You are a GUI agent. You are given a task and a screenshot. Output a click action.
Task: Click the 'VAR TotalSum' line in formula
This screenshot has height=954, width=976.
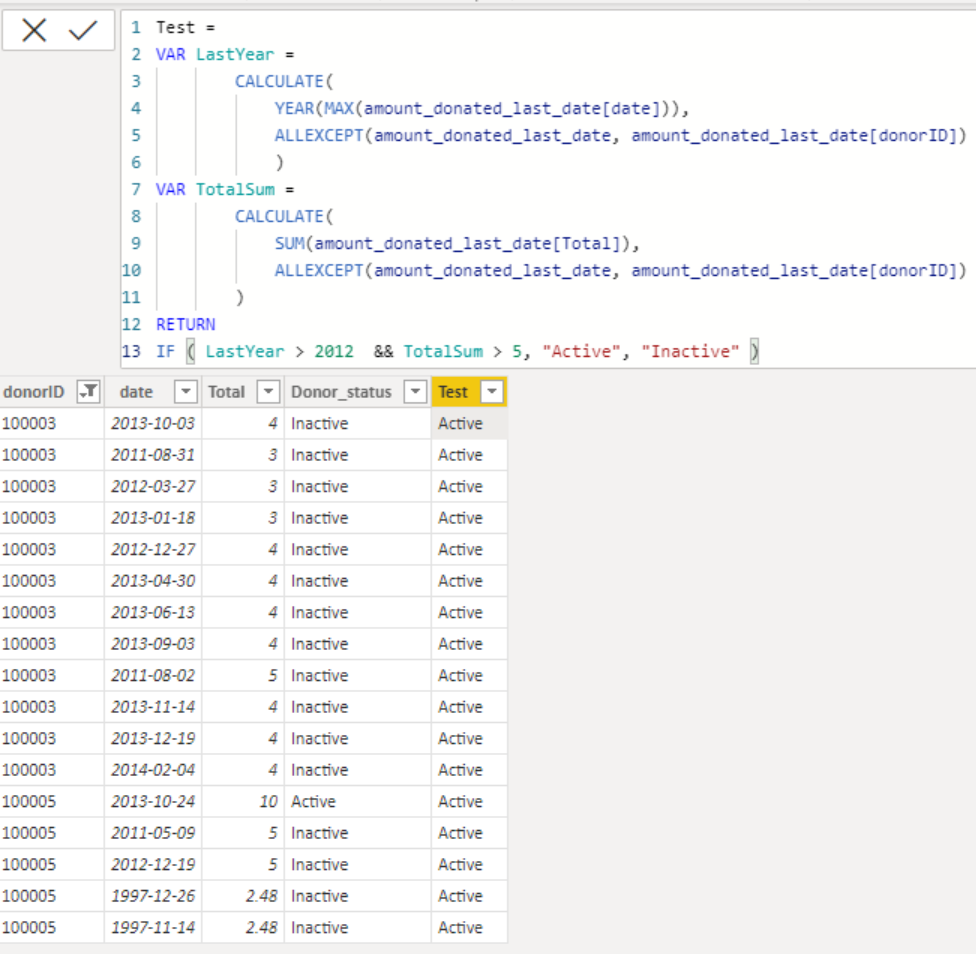pos(225,189)
